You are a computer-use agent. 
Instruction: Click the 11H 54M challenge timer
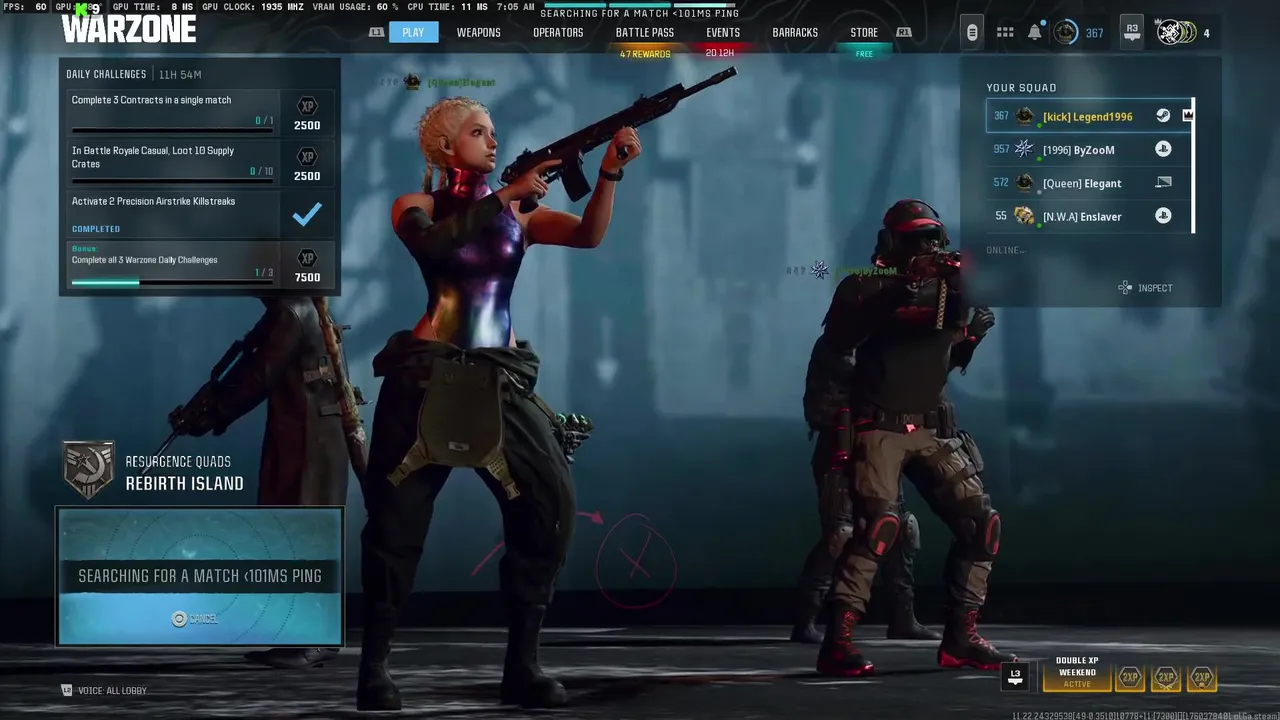coord(180,75)
